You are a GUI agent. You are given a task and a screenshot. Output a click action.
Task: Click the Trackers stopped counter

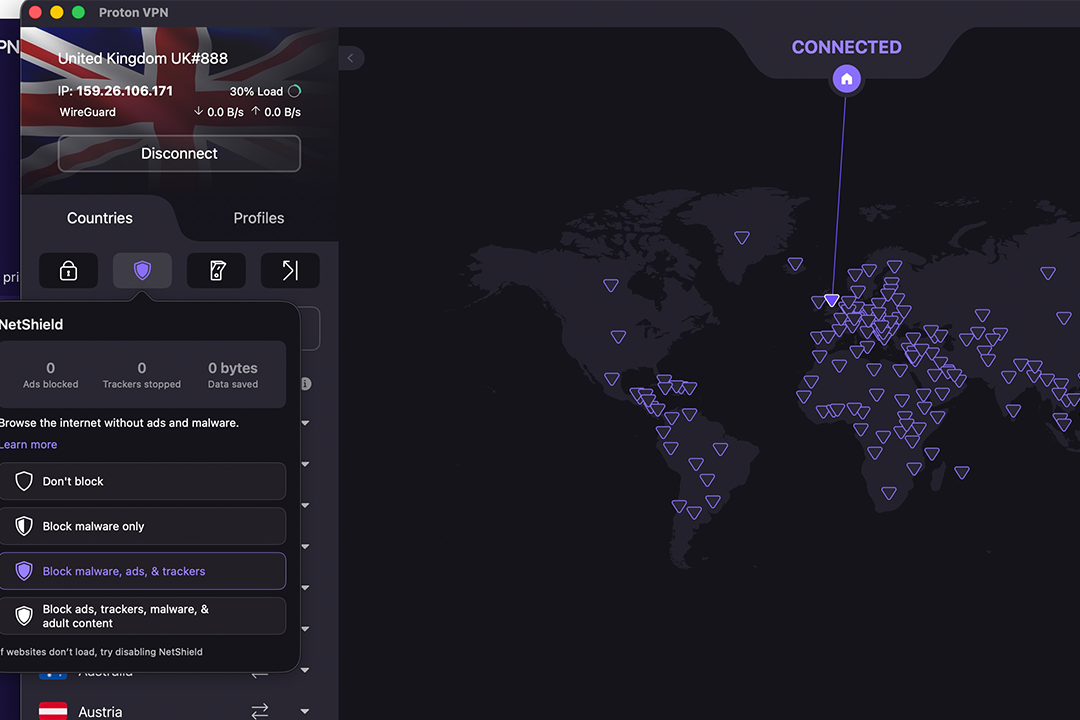point(141,375)
